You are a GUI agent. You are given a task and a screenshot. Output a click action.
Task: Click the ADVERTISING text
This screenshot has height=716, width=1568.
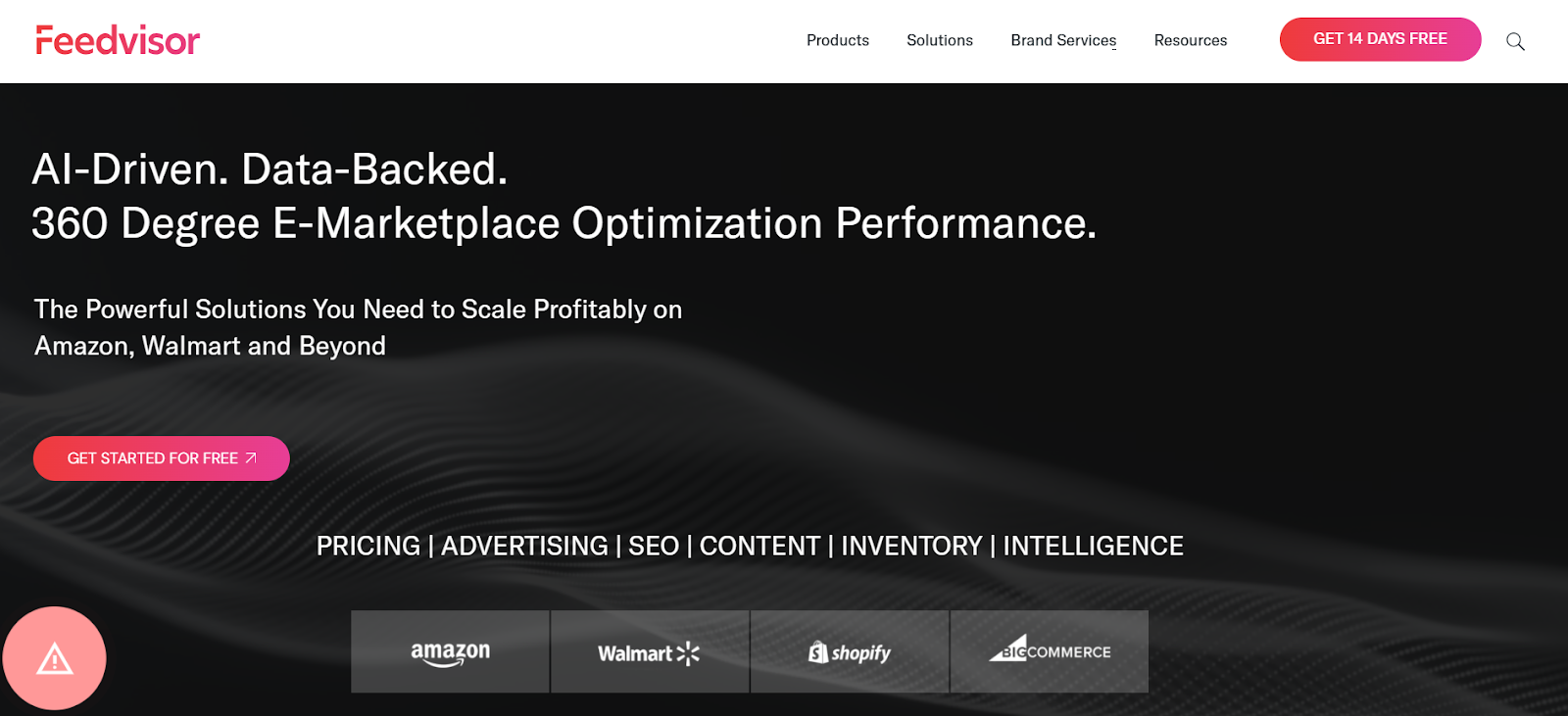tap(524, 546)
